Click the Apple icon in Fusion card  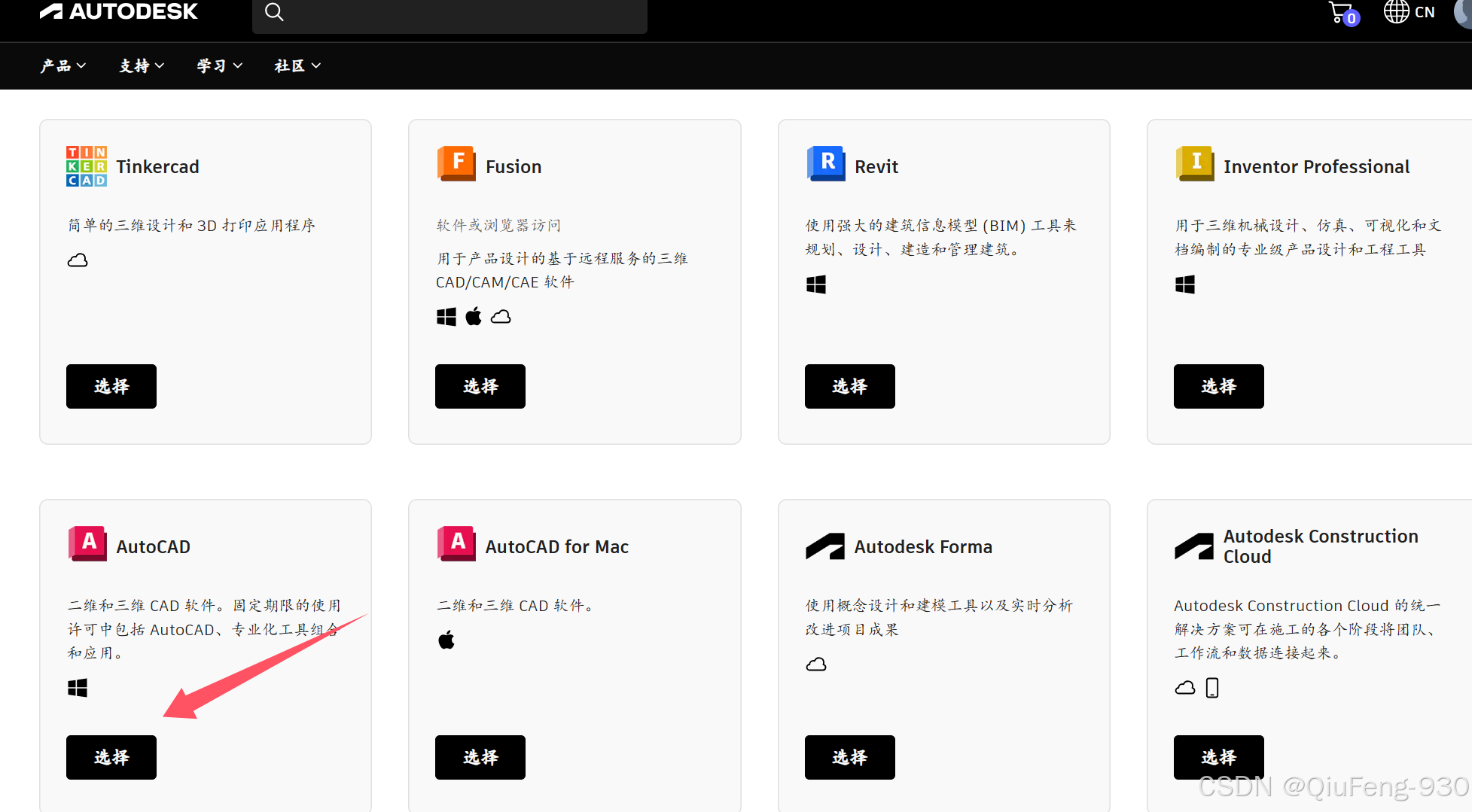click(474, 316)
